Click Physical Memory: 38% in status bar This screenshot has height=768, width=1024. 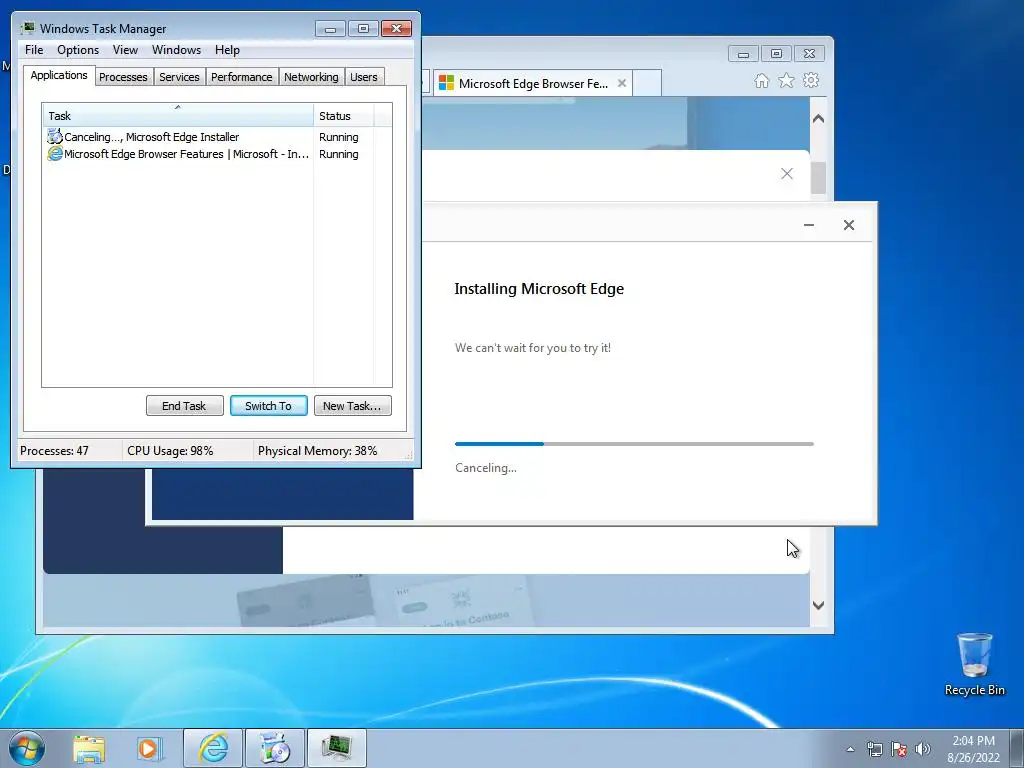317,451
